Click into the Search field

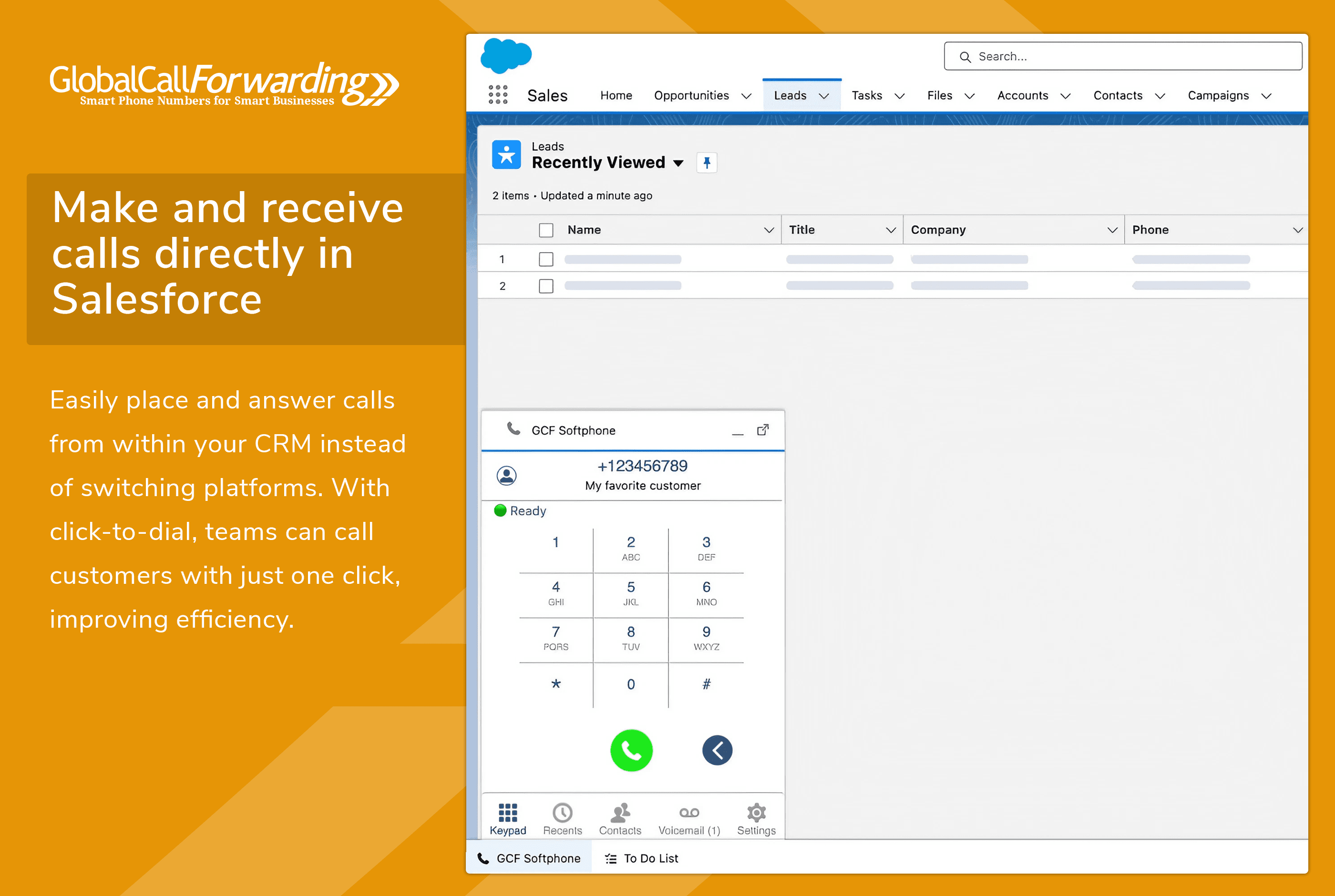click(x=1122, y=56)
